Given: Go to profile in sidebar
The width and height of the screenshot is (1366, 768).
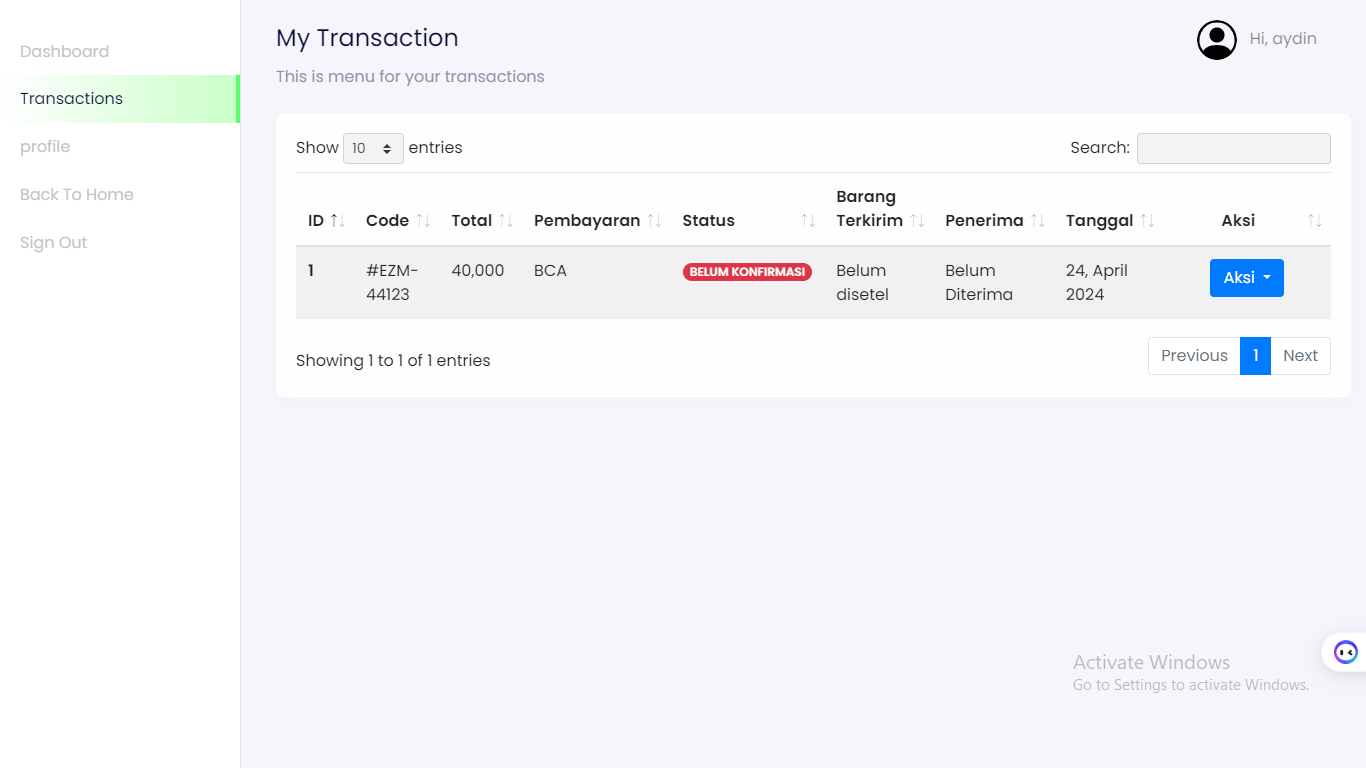Looking at the screenshot, I should tap(45, 147).
